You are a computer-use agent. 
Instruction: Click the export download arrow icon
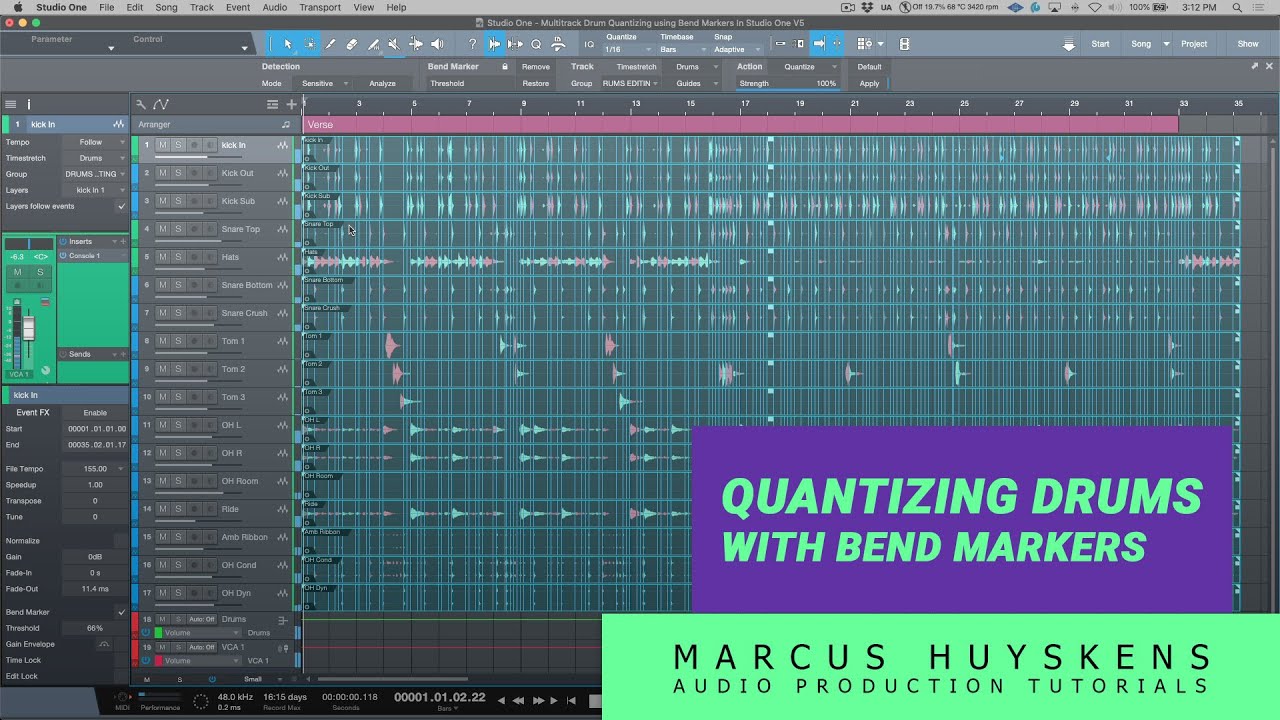tap(1069, 45)
